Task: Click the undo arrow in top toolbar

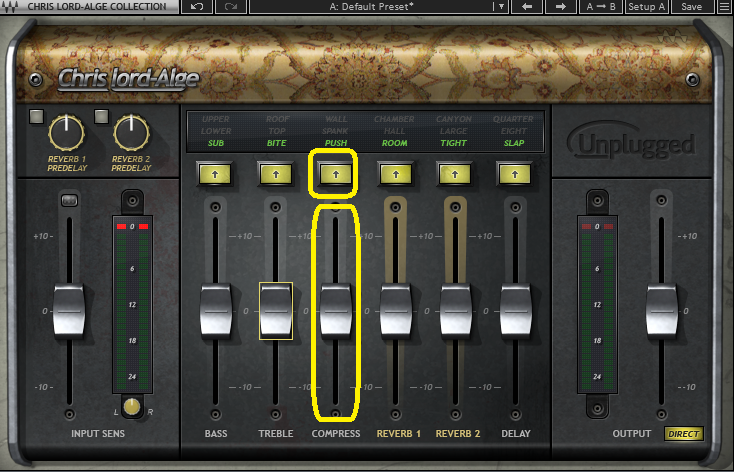Action: [x=195, y=7]
